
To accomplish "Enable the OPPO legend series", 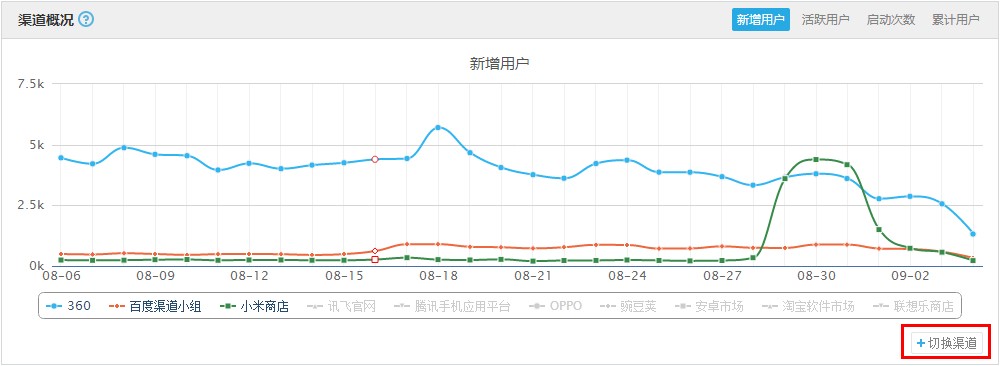I will [x=555, y=306].
